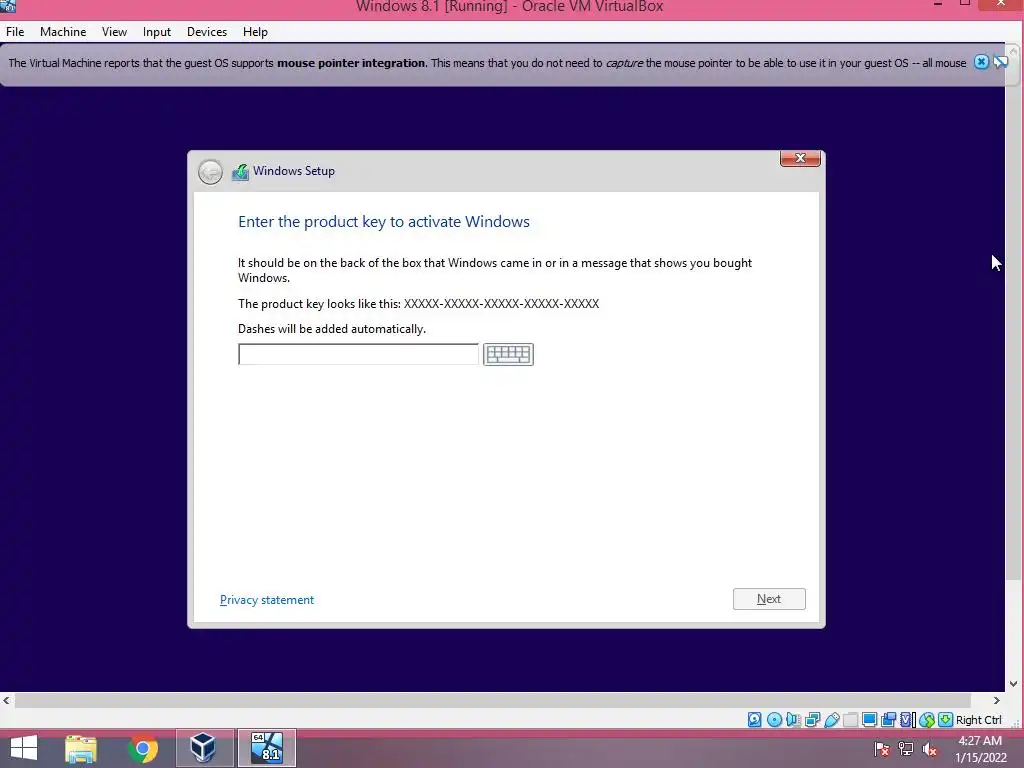Click the keyboard capture green arrow icon
The height and width of the screenshot is (768, 1024).
[x=945, y=720]
